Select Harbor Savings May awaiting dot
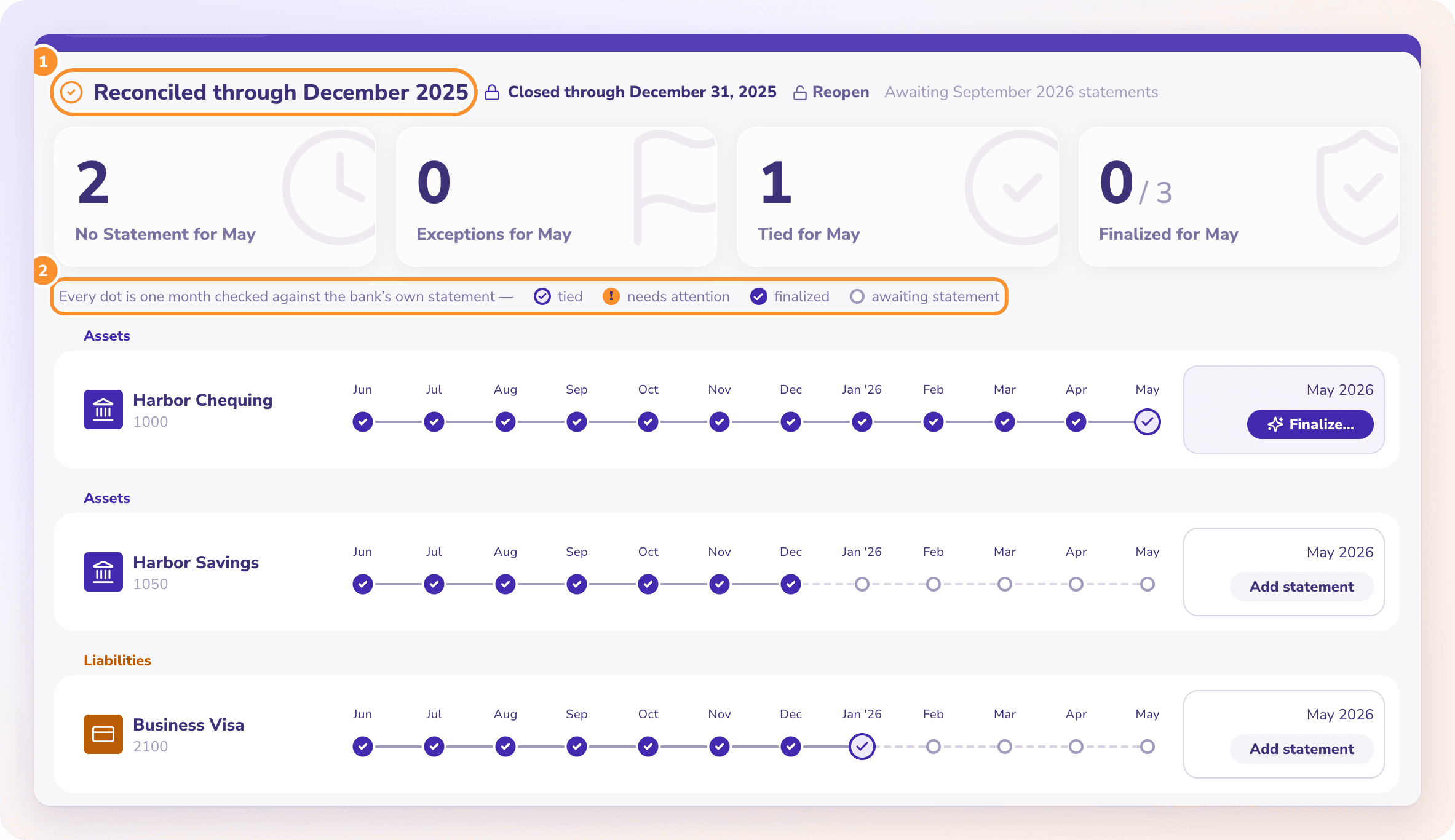 (1148, 584)
